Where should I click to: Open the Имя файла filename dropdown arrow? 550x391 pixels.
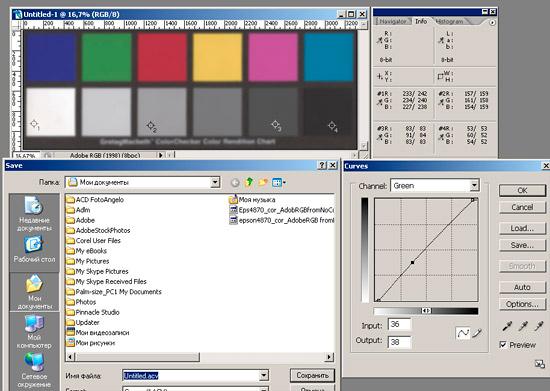click(x=264, y=376)
